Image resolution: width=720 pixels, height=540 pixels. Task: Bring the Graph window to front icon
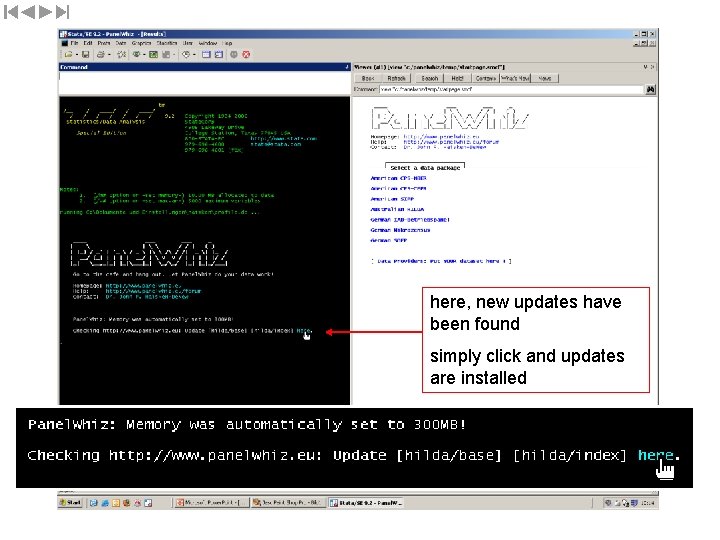(153, 55)
